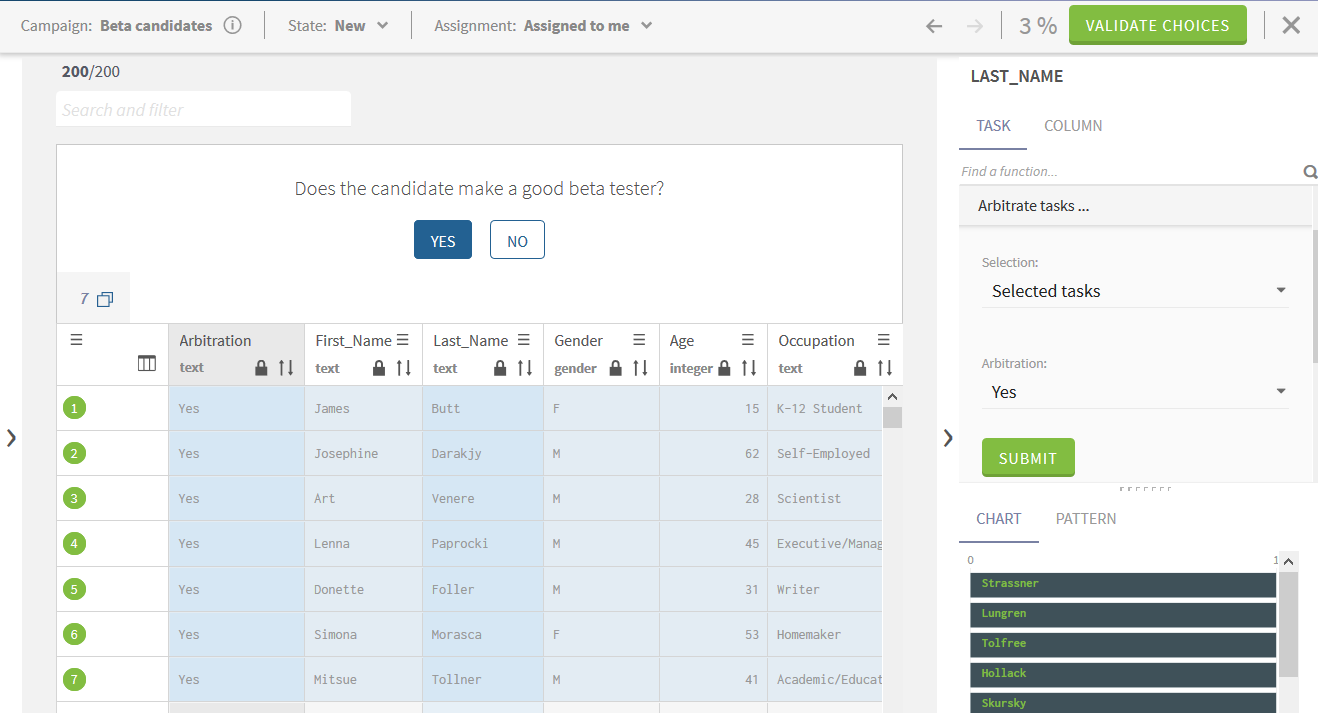Click the VALIDATE CHOICES button
The width and height of the screenshot is (1318, 713).
pyautogui.click(x=1157, y=26)
